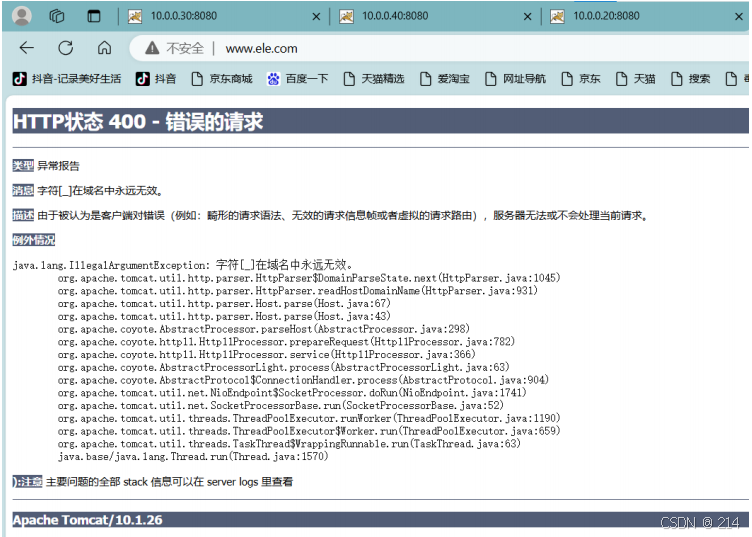Click the page icon beside 网址导航
Screen dimensions: 752x537
(x=491, y=79)
